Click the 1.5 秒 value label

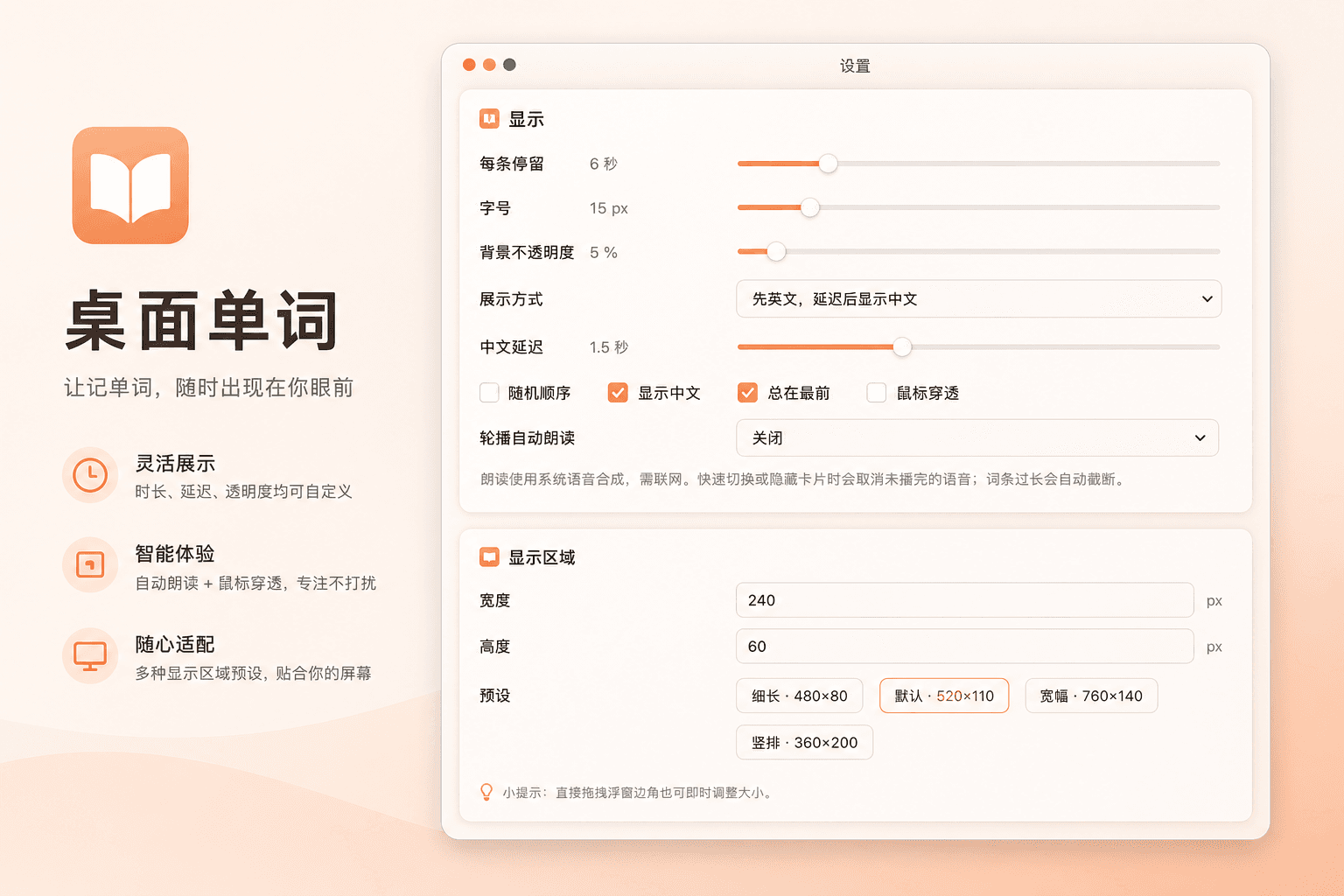coord(609,347)
